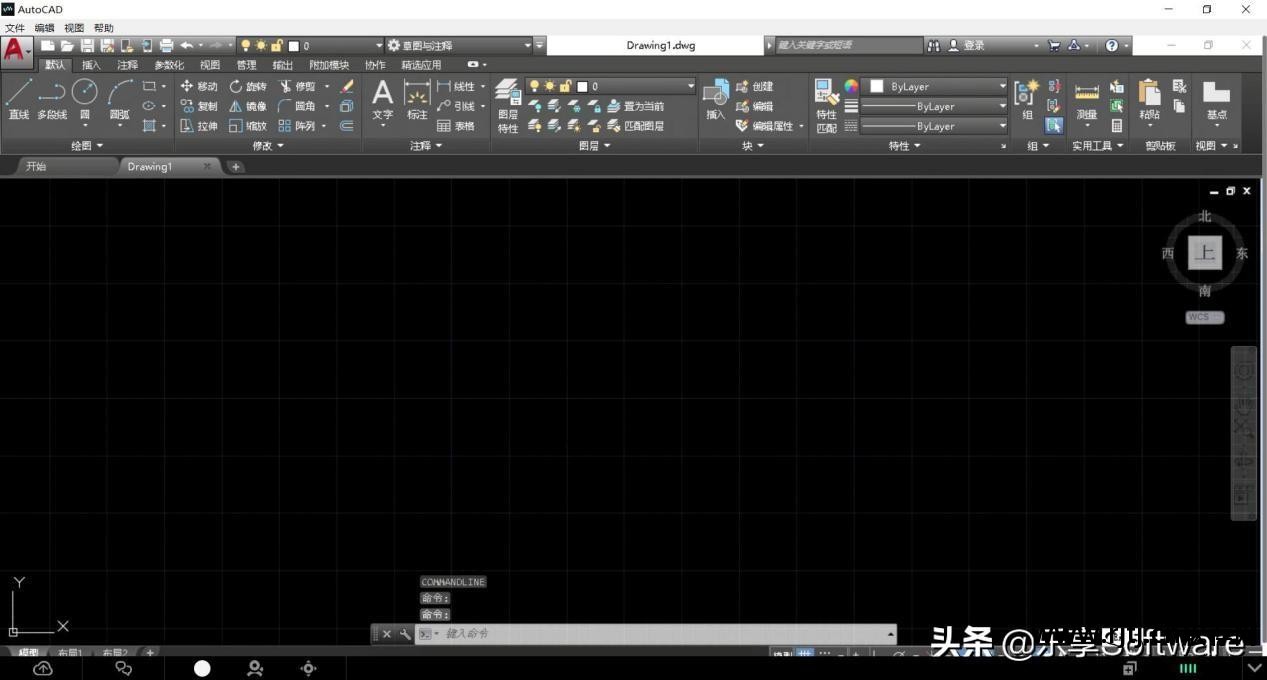Activate the Copy (复制) command
The image size is (1267, 680).
pyautogui.click(x=198, y=106)
